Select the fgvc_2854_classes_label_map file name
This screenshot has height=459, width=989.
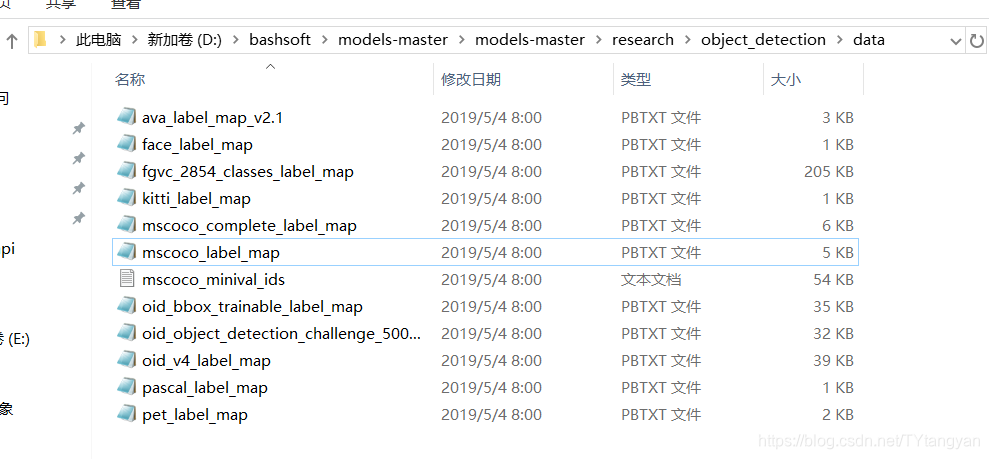click(248, 171)
